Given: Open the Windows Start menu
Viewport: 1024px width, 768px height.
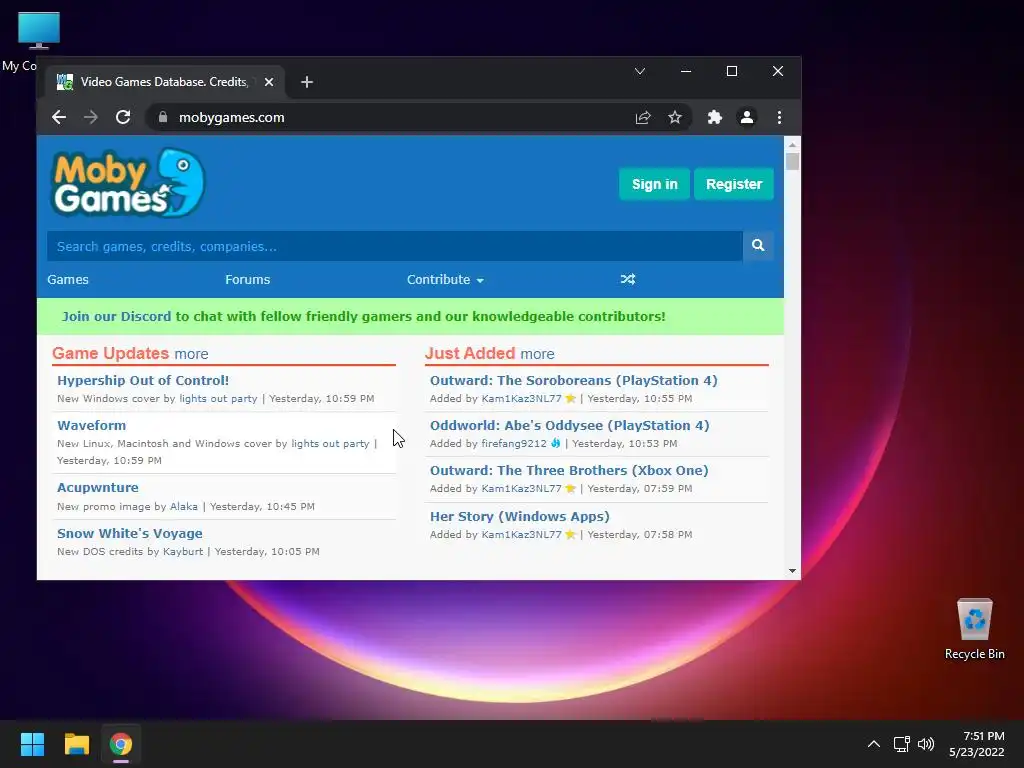Looking at the screenshot, I should (x=32, y=744).
